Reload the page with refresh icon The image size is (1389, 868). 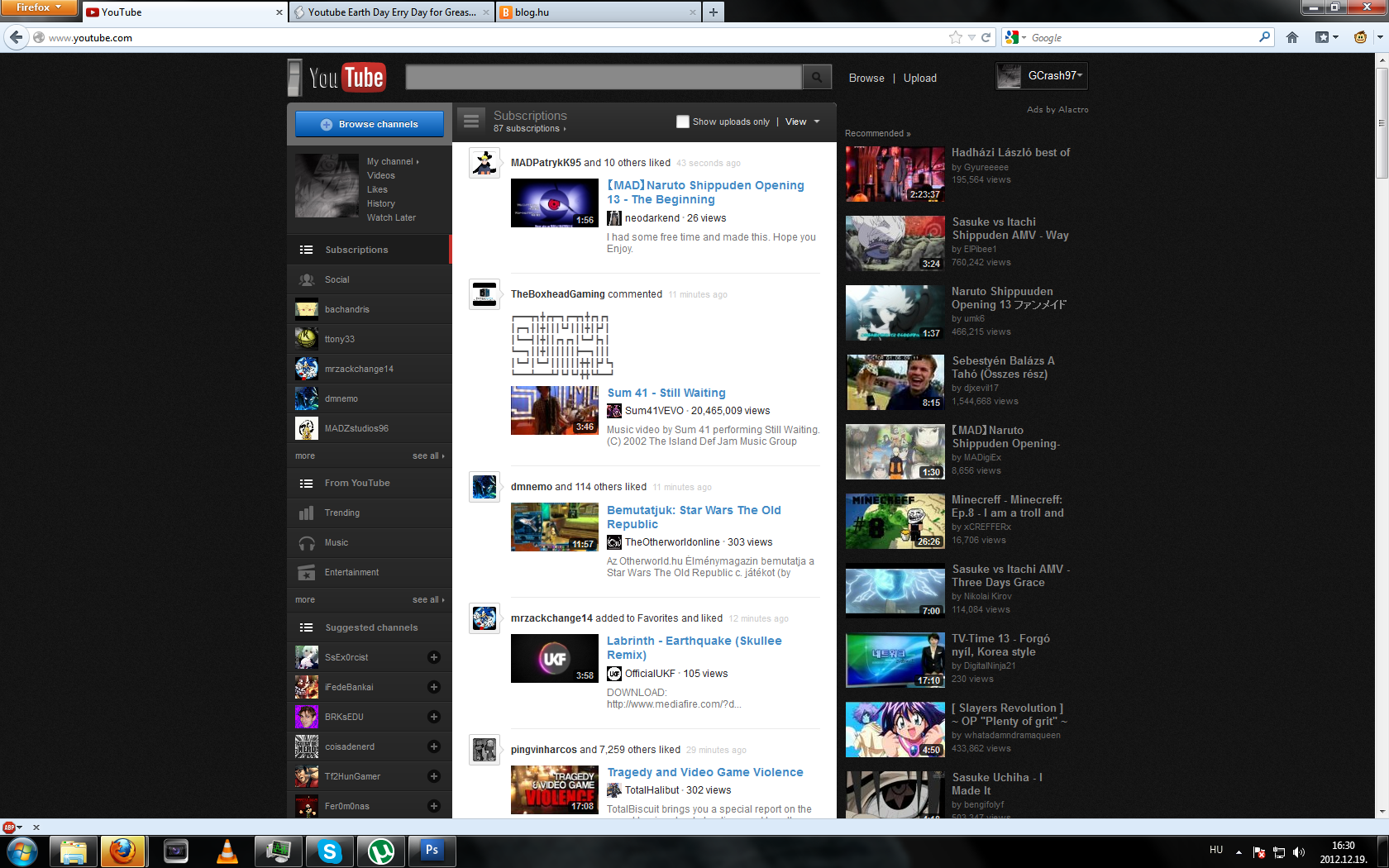pos(986,37)
